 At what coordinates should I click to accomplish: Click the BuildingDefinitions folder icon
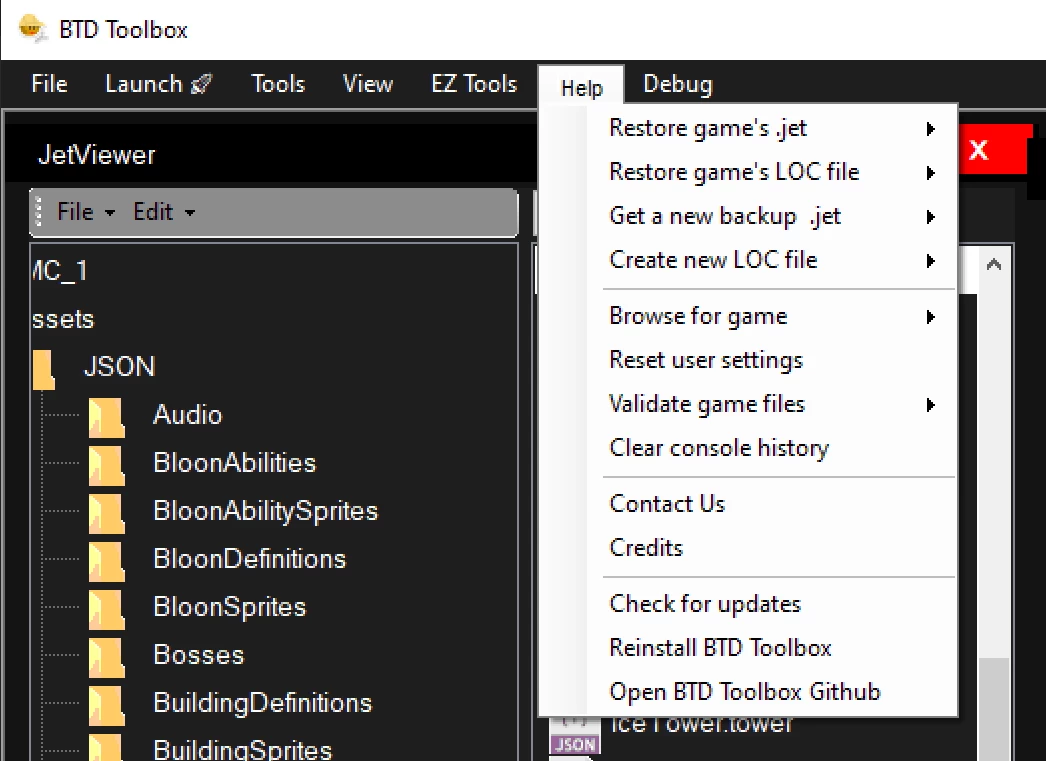coord(107,705)
